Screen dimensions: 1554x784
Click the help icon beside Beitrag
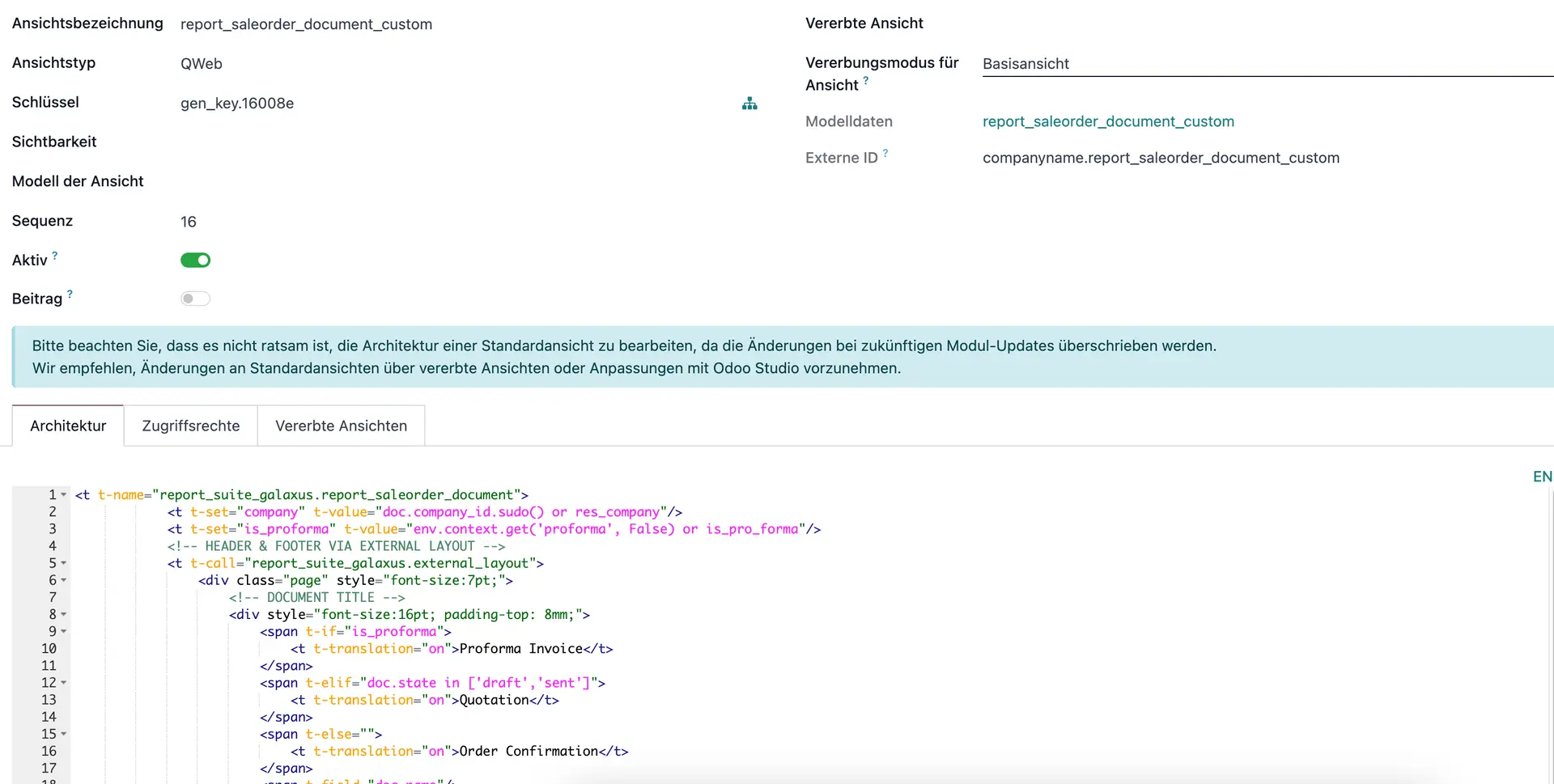(x=70, y=292)
